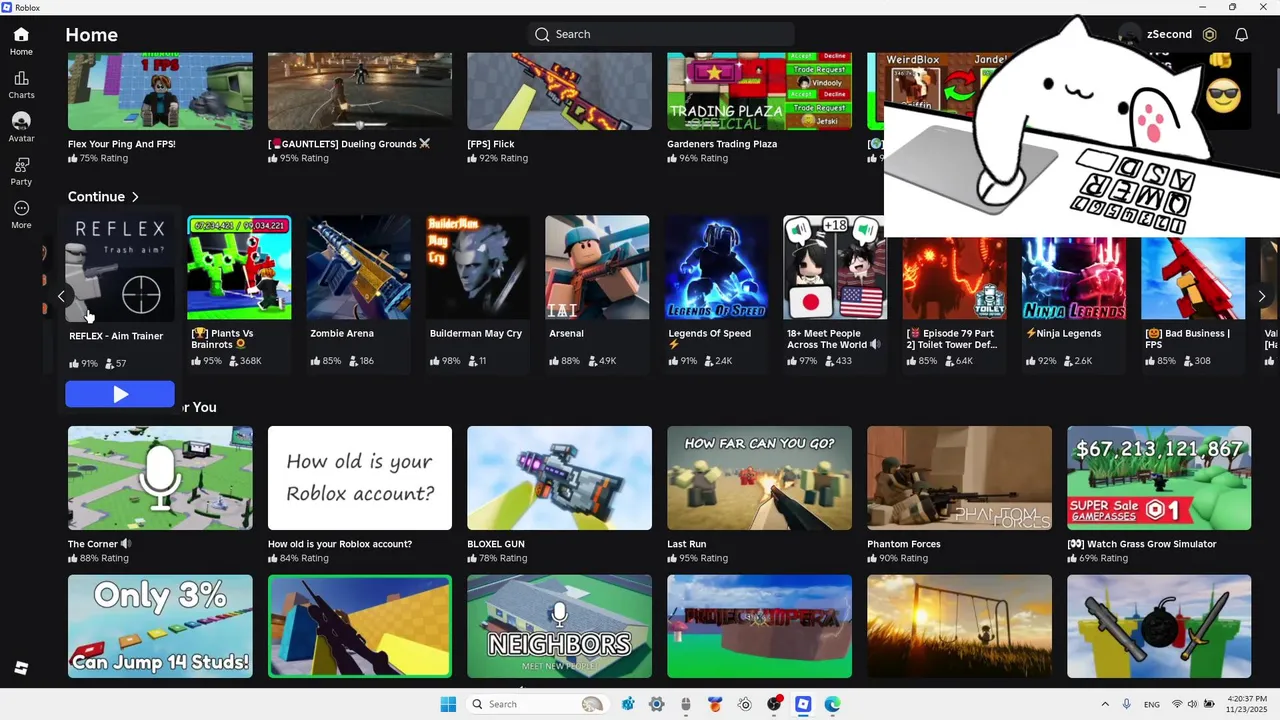Click the Home page heading
Viewport: 1280px width, 720px height.
(x=92, y=35)
